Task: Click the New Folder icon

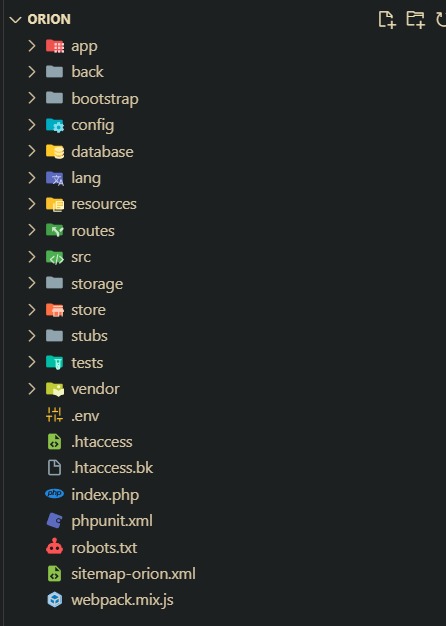Action: [x=415, y=19]
